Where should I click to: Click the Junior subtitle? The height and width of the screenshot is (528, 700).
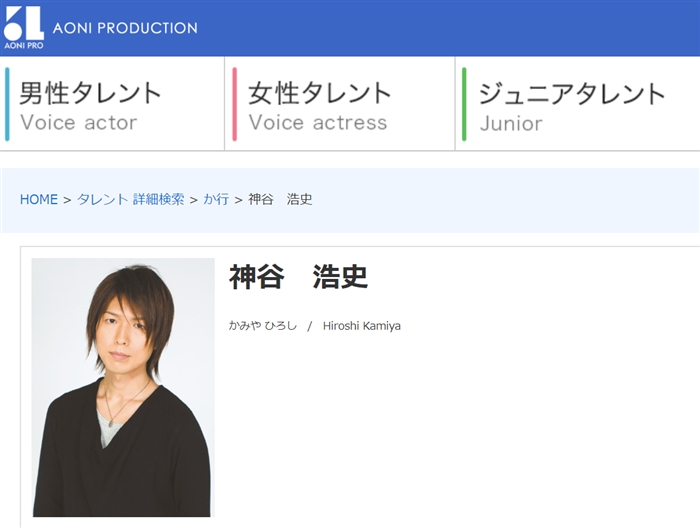pyautogui.click(x=511, y=123)
